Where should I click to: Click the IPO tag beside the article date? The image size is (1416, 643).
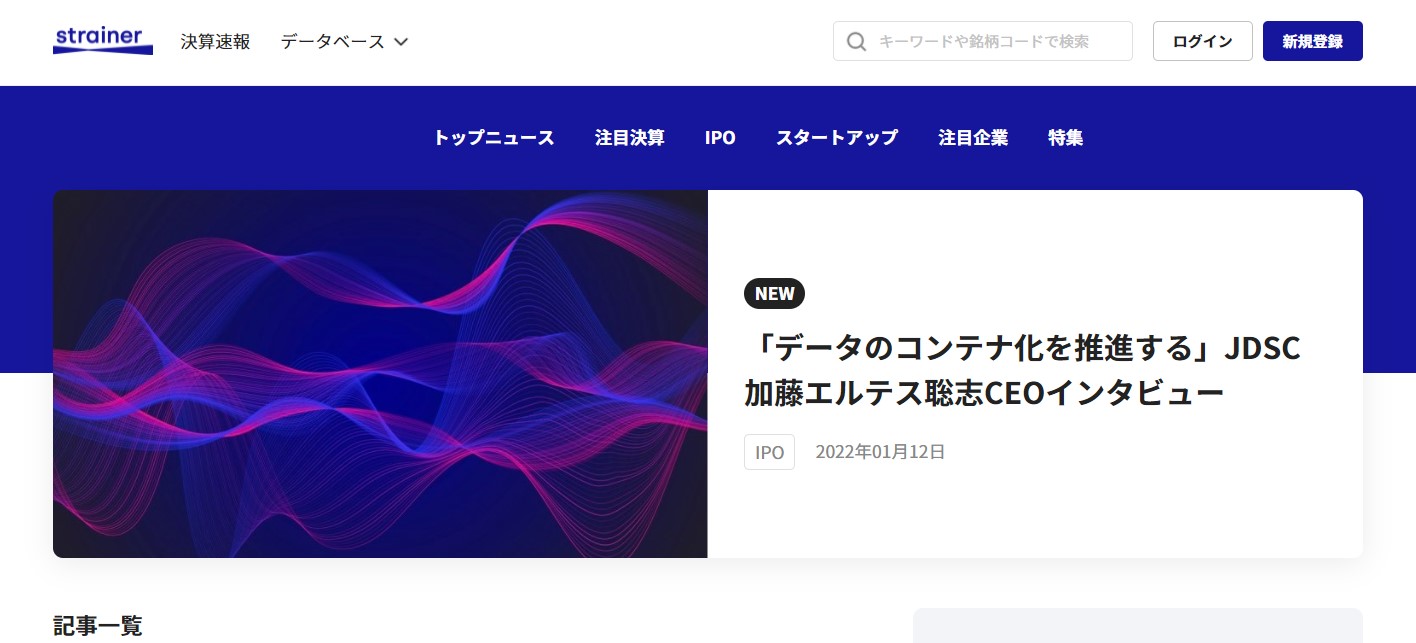tap(769, 452)
